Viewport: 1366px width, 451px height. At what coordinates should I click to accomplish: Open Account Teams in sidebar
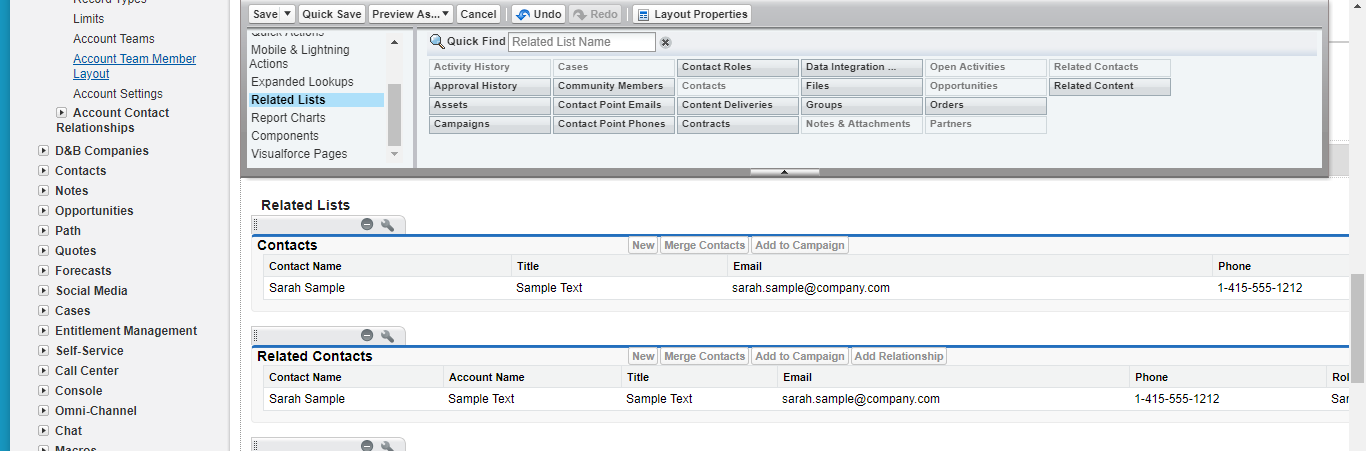114,39
